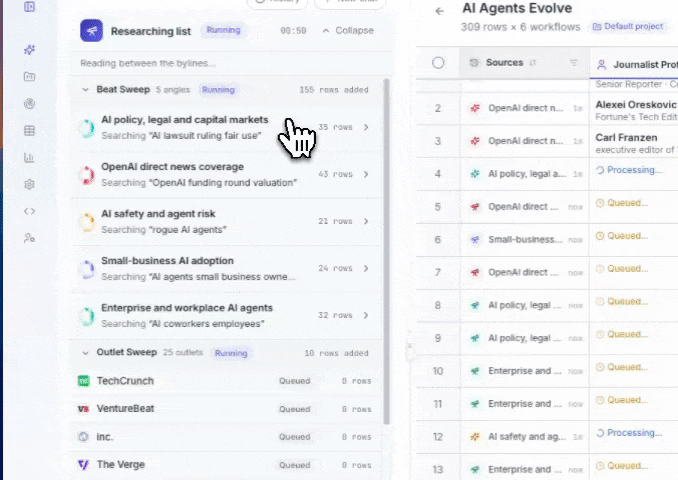
Task: Open the Default project link
Action: click(628, 26)
